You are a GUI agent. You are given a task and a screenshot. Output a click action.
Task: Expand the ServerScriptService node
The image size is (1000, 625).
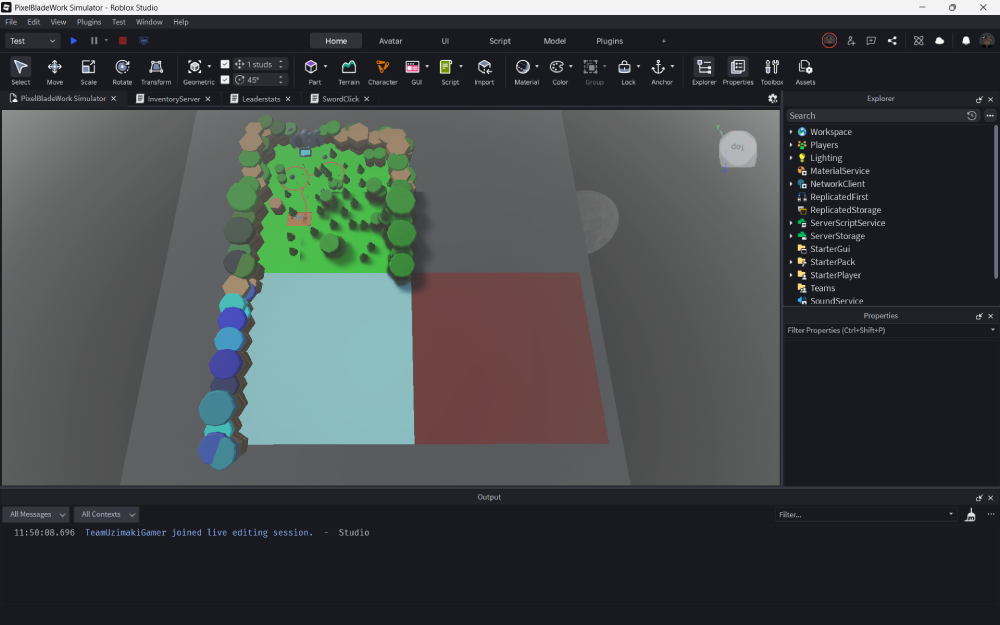pos(791,223)
